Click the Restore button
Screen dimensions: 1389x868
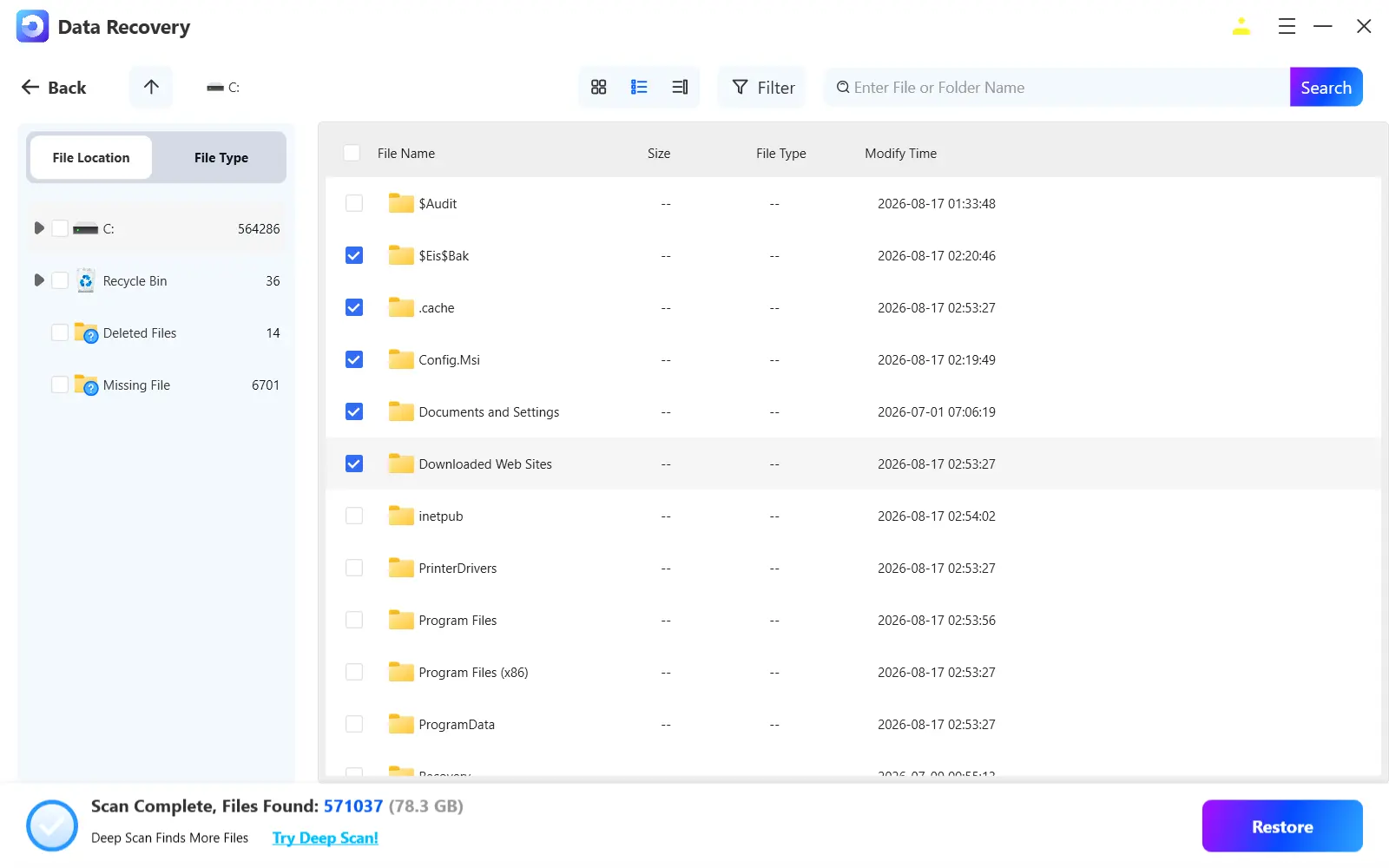pos(1282,826)
